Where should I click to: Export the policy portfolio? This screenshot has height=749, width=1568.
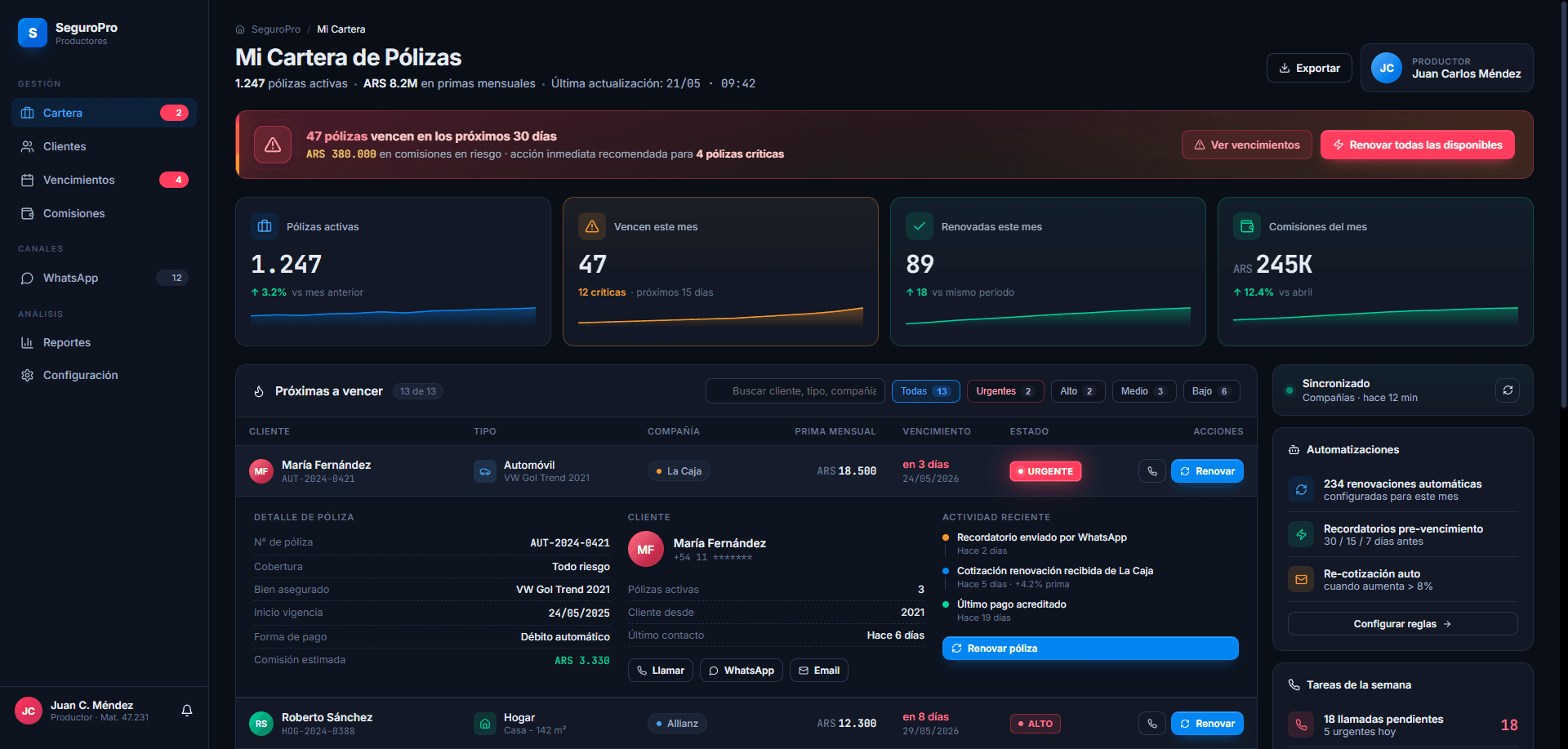(1309, 68)
